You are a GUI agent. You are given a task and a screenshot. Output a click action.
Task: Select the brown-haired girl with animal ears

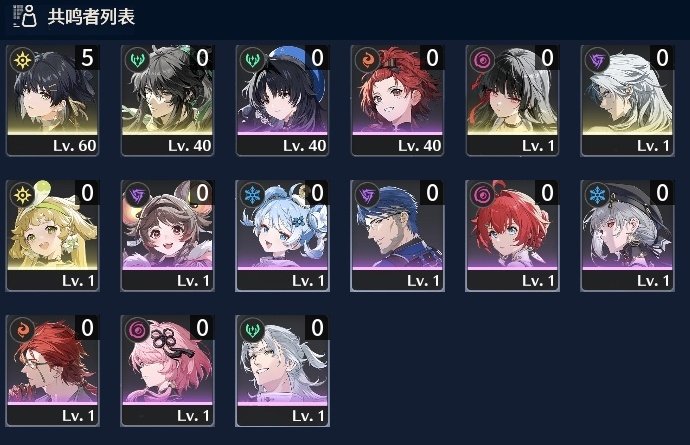point(167,235)
